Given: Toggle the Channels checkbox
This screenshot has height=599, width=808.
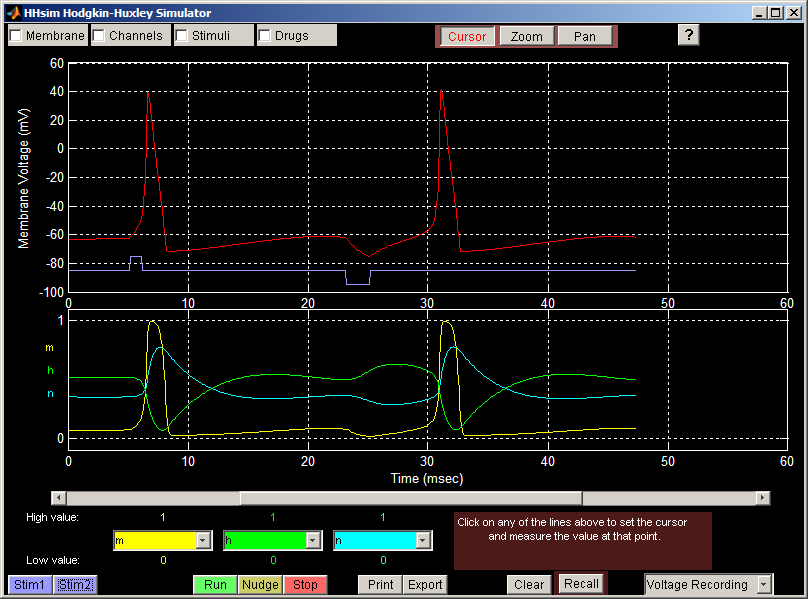Looking at the screenshot, I should click(100, 36).
